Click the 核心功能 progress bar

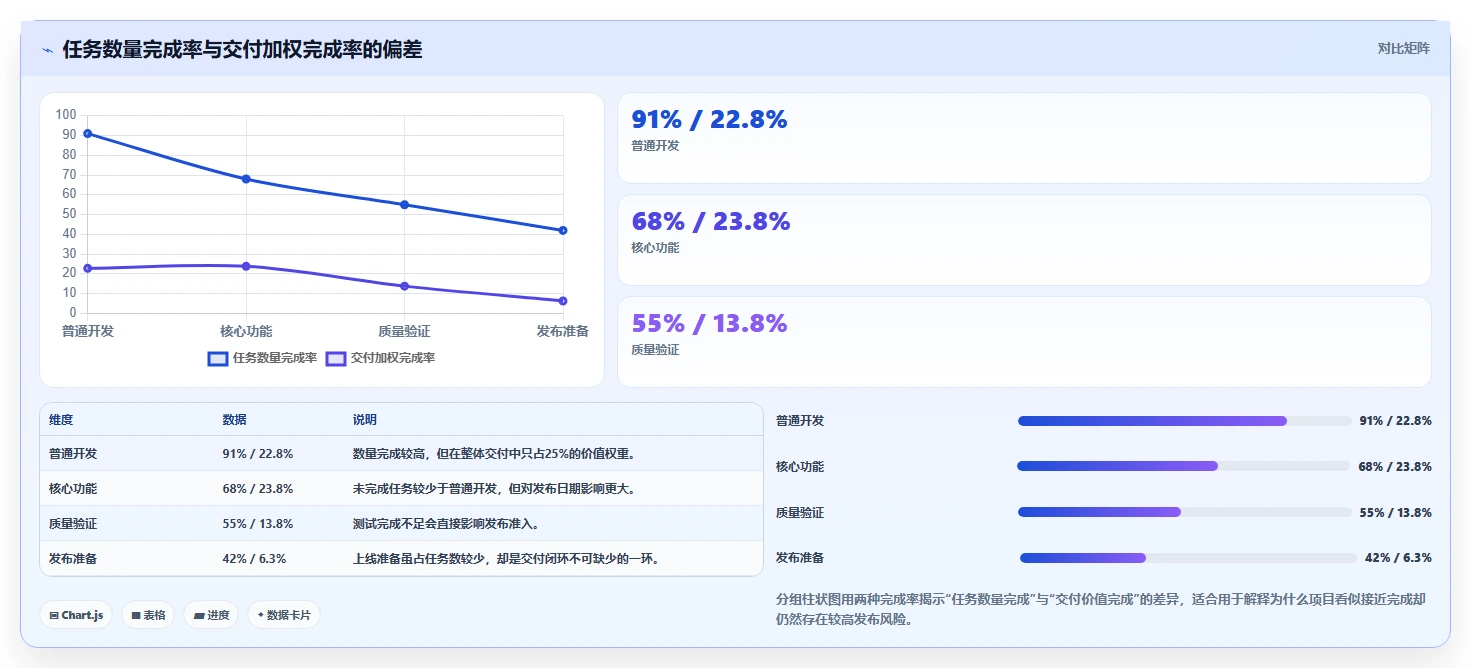click(1183, 466)
